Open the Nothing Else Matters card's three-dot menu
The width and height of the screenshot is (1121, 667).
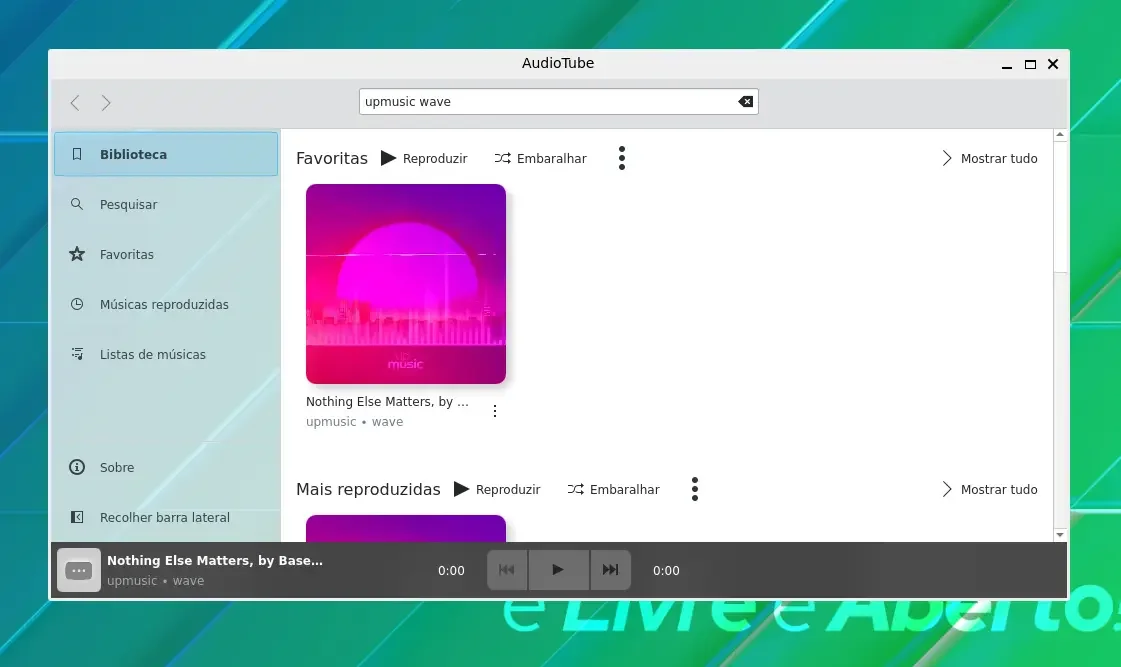coord(495,411)
